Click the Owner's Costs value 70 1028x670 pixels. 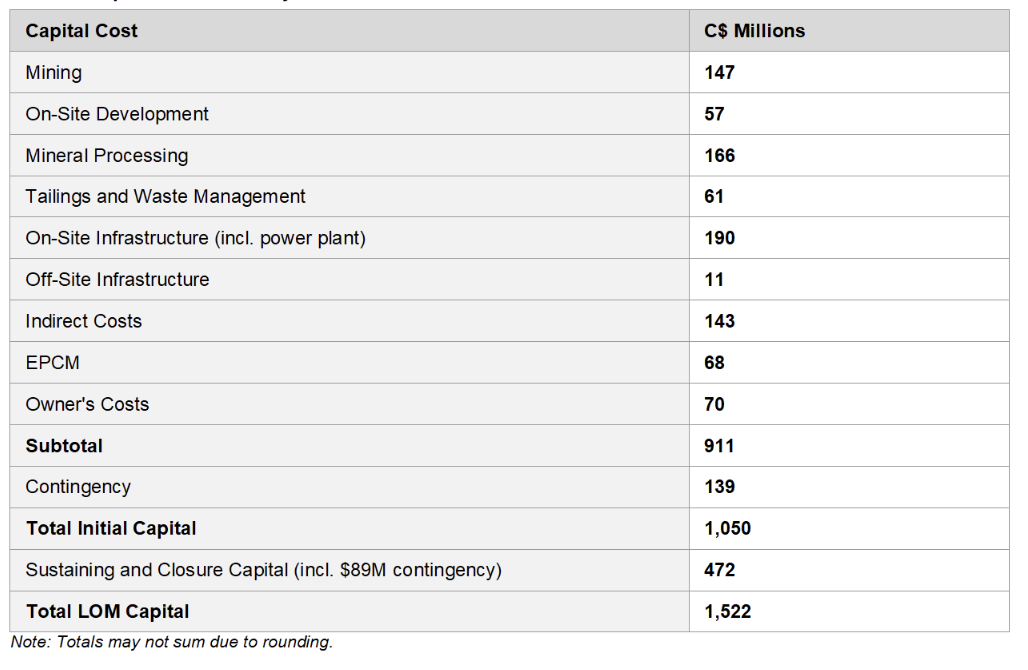click(x=714, y=404)
